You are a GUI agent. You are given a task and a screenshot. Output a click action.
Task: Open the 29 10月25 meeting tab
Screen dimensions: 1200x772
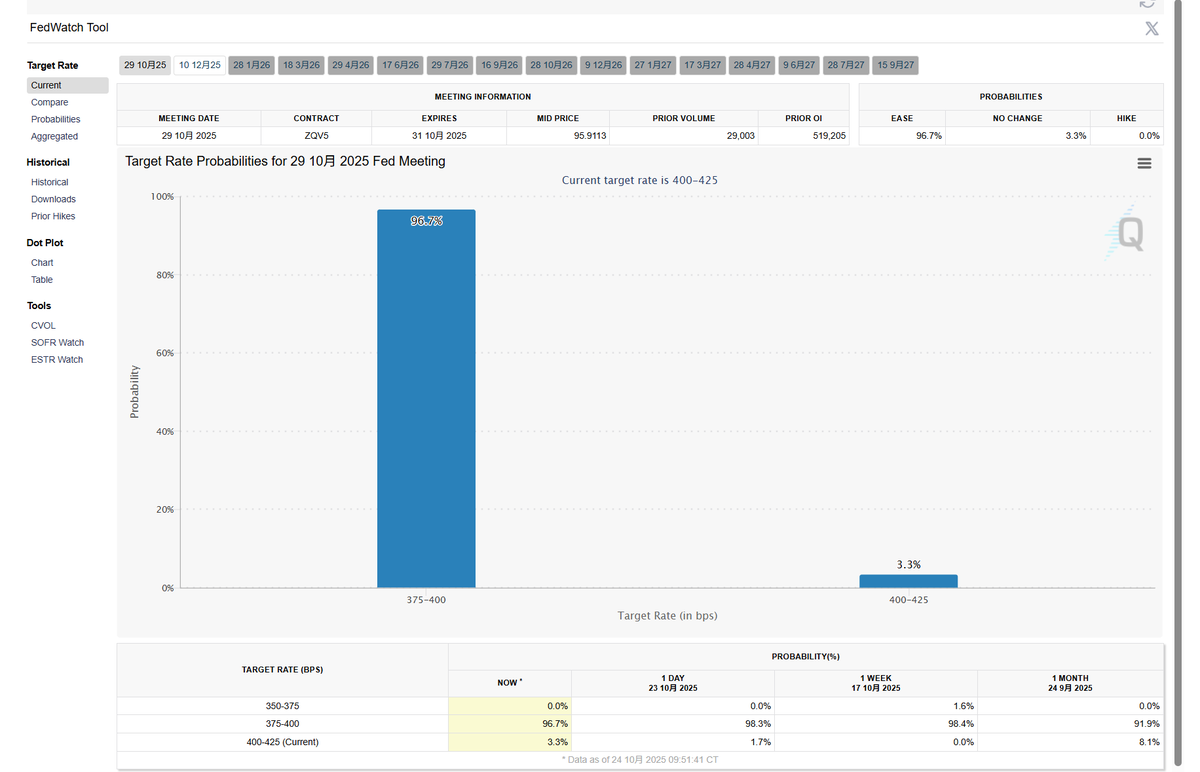pos(145,65)
